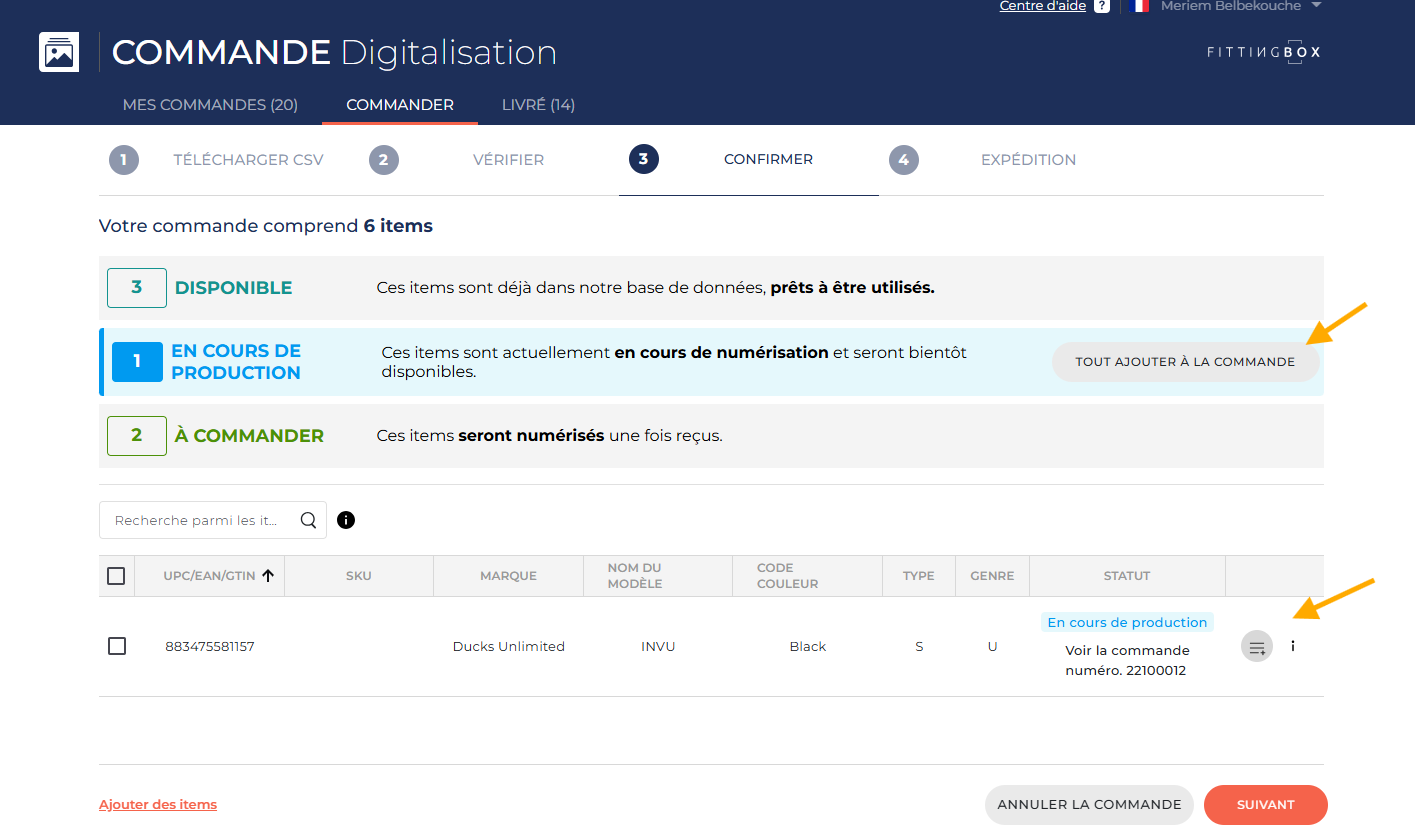1415x835 pixels.
Task: Click the Commande Digitalisation image logo icon
Action: (x=59, y=52)
